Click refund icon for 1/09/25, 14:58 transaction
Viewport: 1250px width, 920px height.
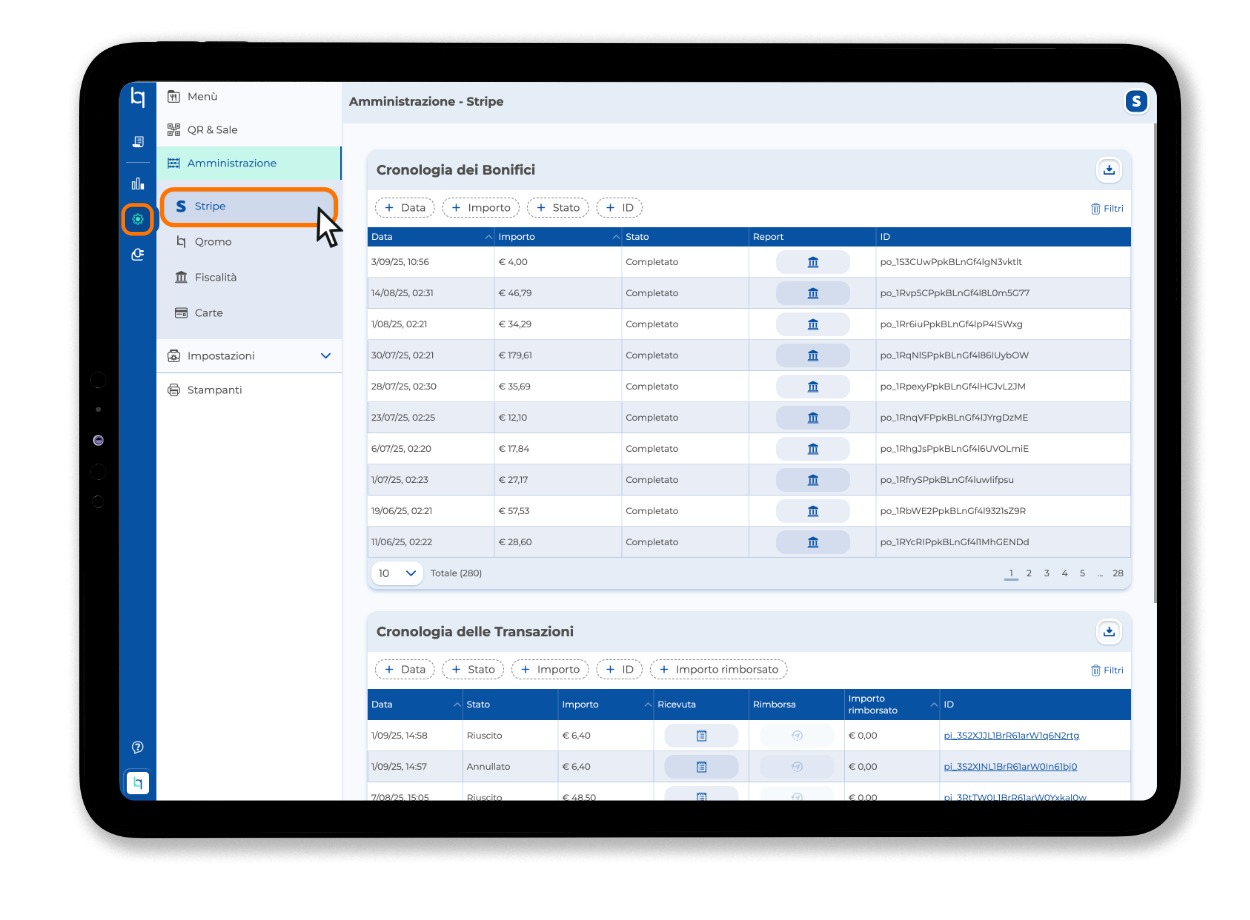tap(797, 736)
